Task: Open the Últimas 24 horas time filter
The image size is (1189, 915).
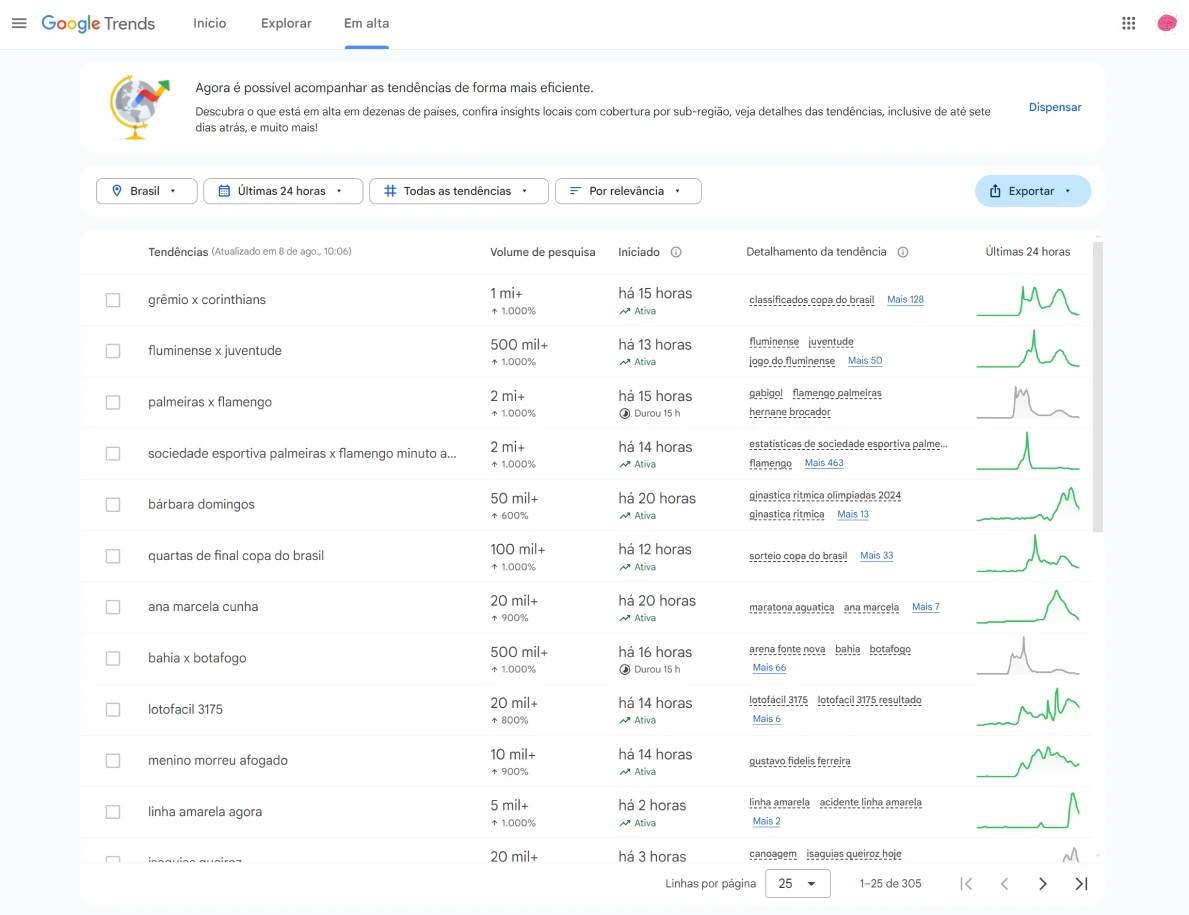Action: (x=283, y=191)
